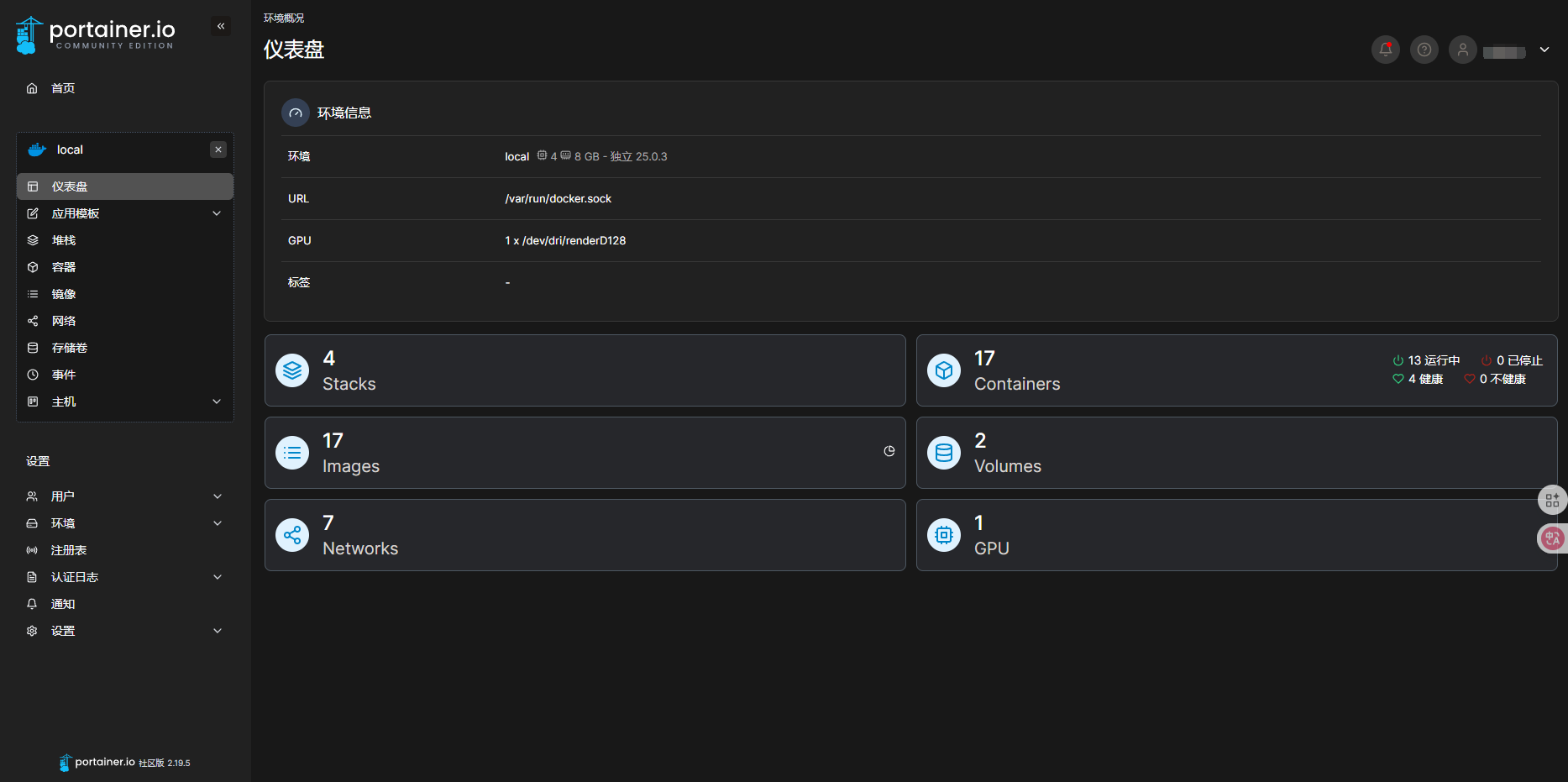The height and width of the screenshot is (782, 1568).
Task: Open the help question mark icon
Action: (x=1424, y=50)
